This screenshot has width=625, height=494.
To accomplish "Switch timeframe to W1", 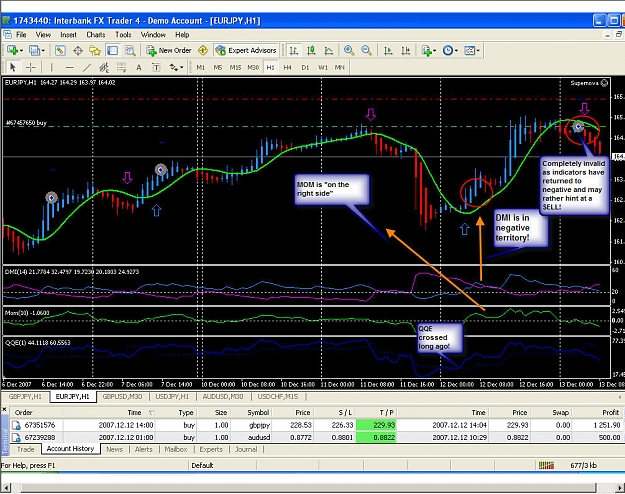I will (322, 67).
